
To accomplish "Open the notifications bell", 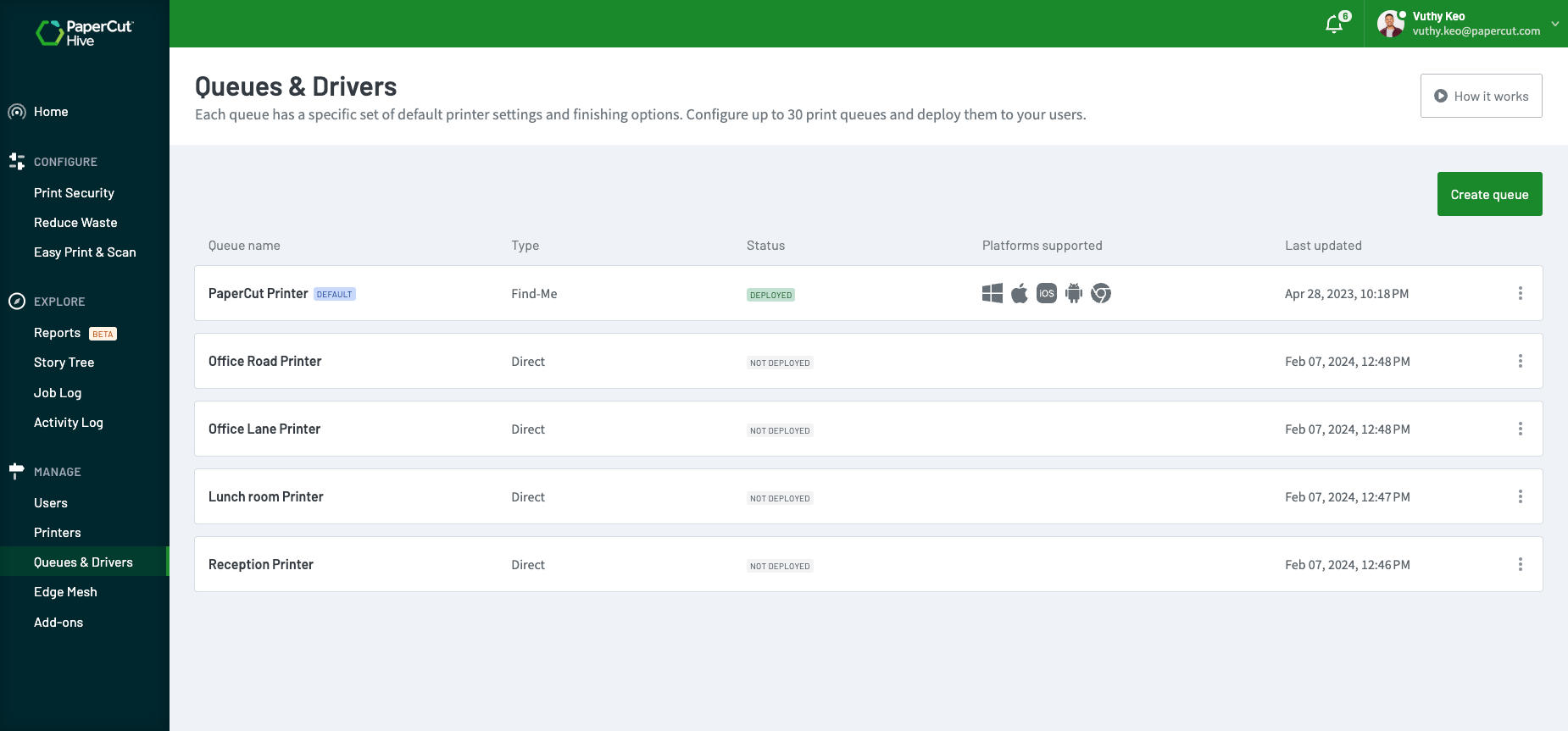I will 1334,25.
